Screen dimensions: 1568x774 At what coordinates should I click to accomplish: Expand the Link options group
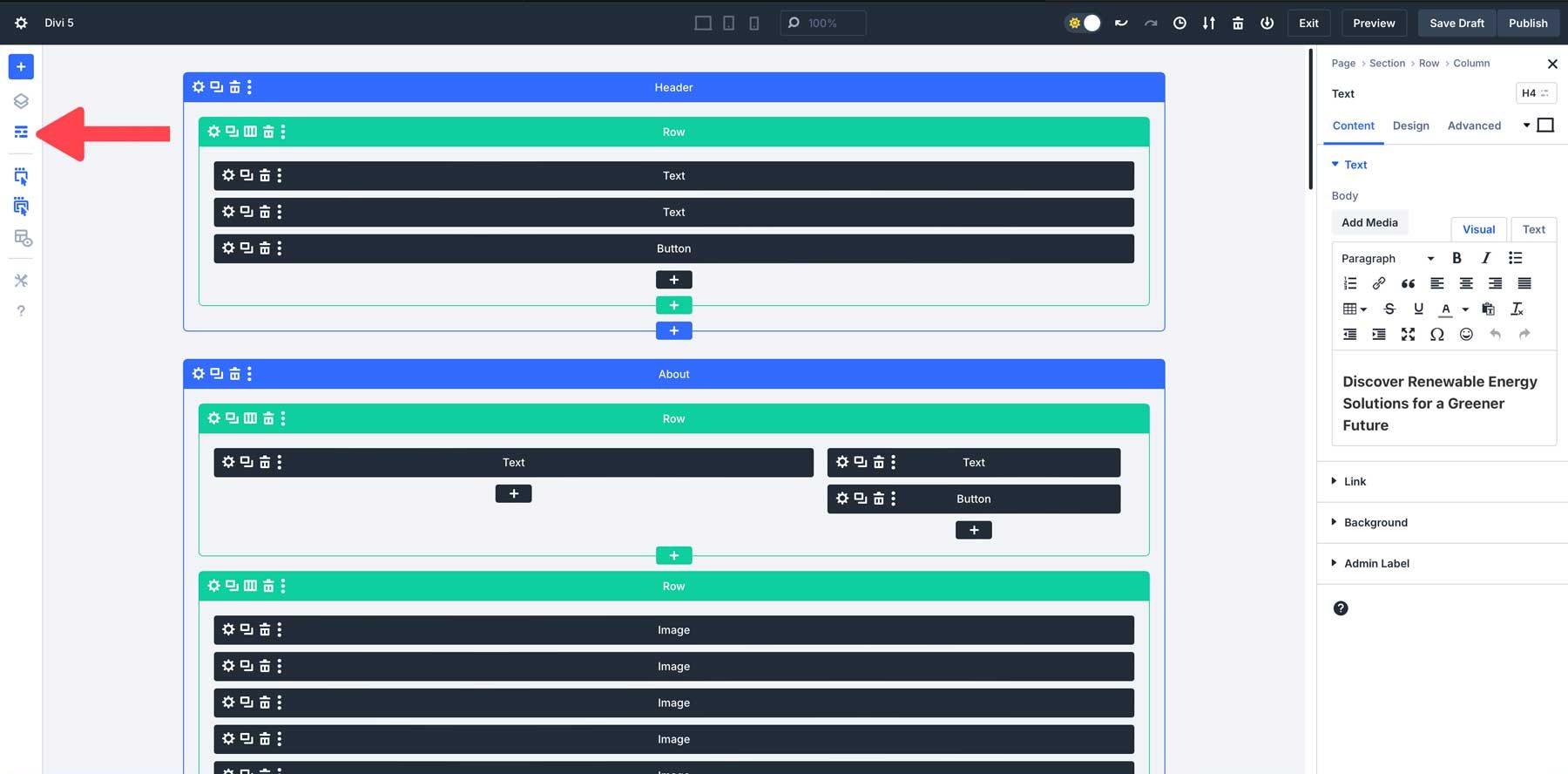(x=1349, y=481)
